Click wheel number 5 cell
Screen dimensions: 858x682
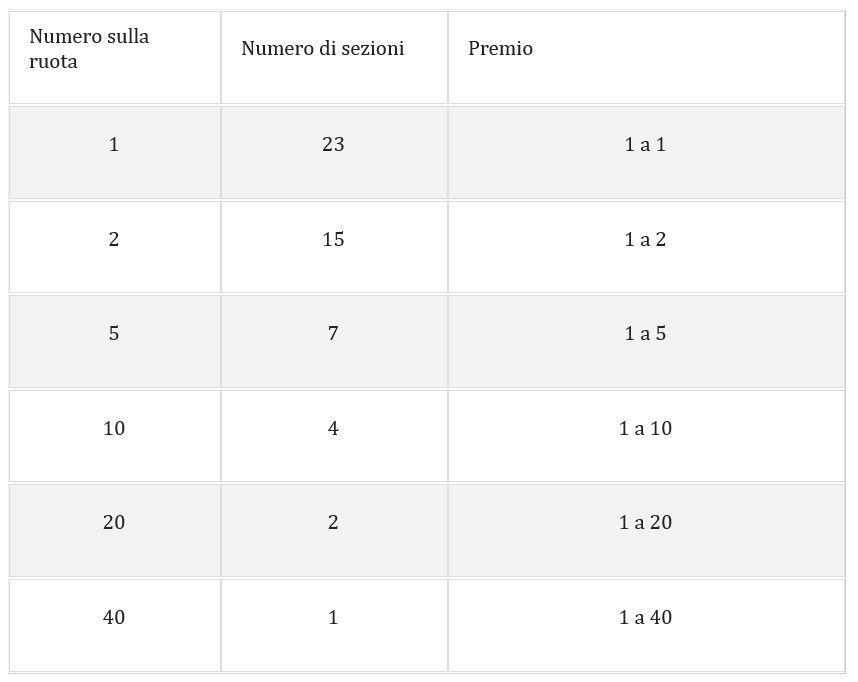(114, 334)
